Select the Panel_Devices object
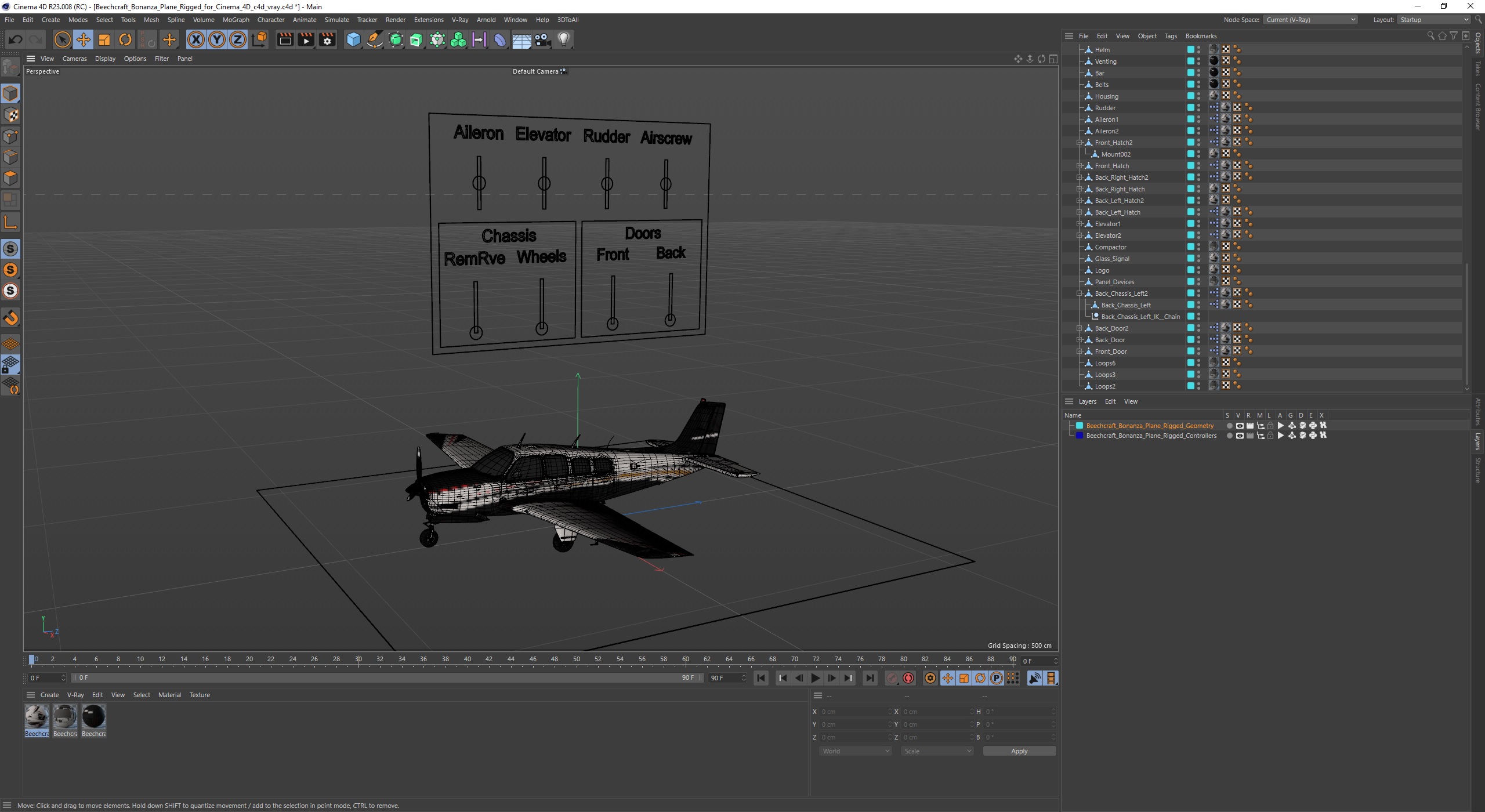 1114,282
